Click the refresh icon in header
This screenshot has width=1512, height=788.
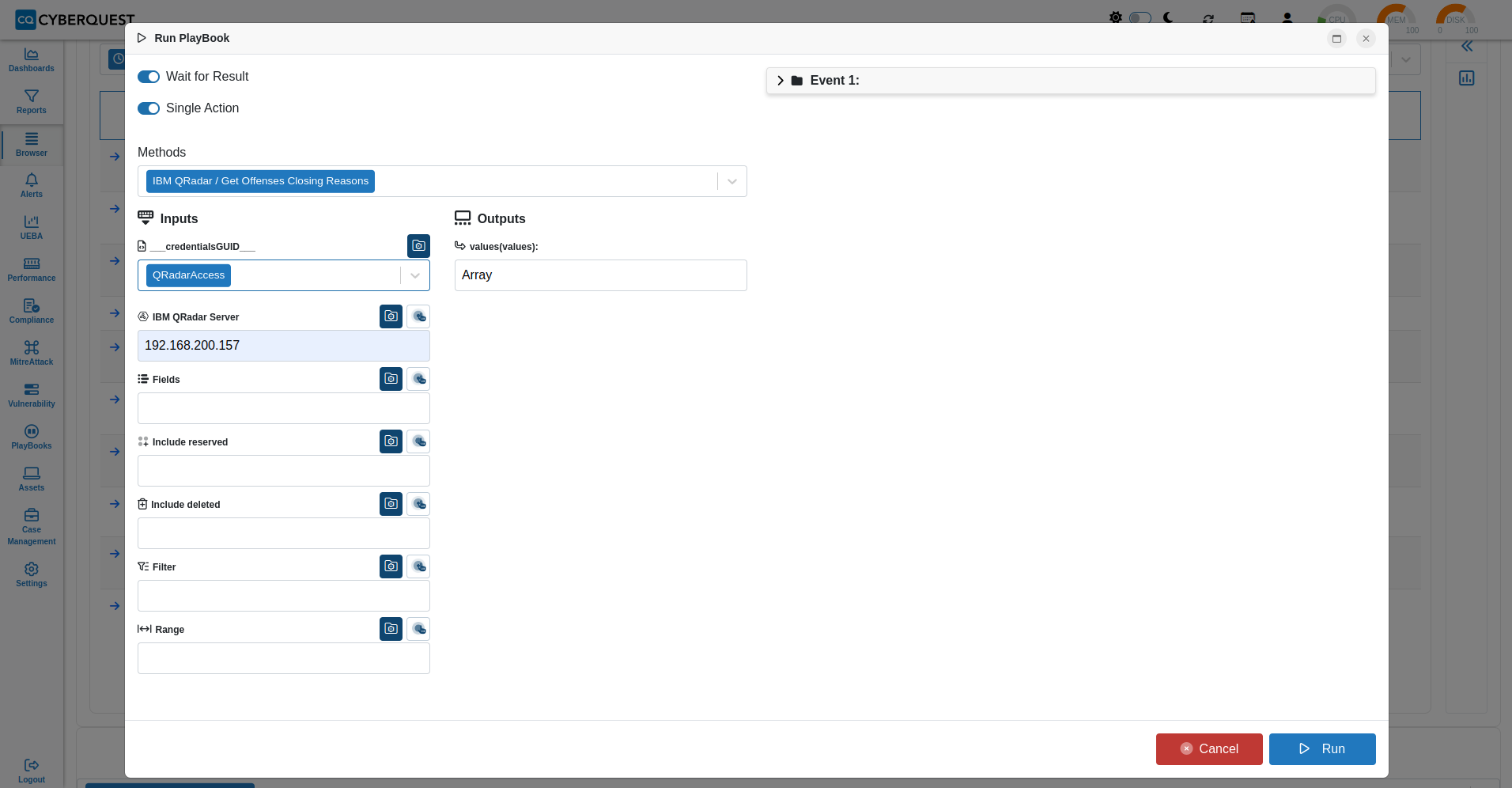click(x=1208, y=18)
